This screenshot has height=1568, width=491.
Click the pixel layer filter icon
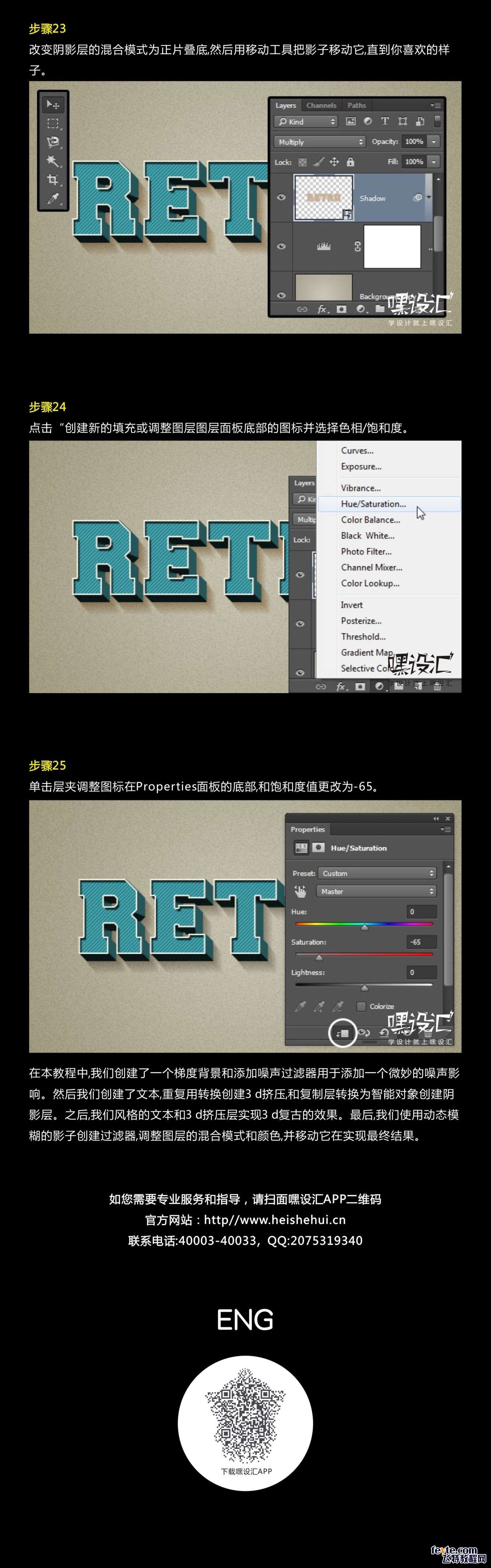click(x=350, y=121)
